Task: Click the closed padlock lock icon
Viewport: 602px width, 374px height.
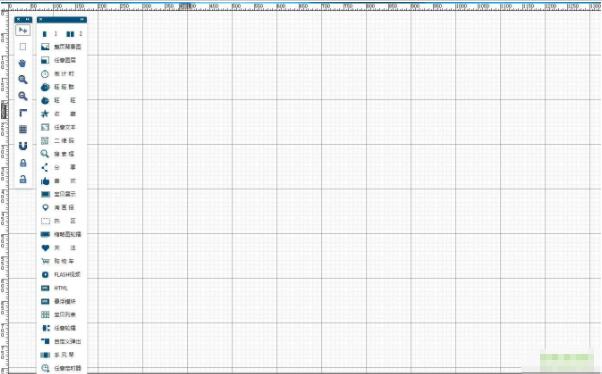Action: (23, 163)
